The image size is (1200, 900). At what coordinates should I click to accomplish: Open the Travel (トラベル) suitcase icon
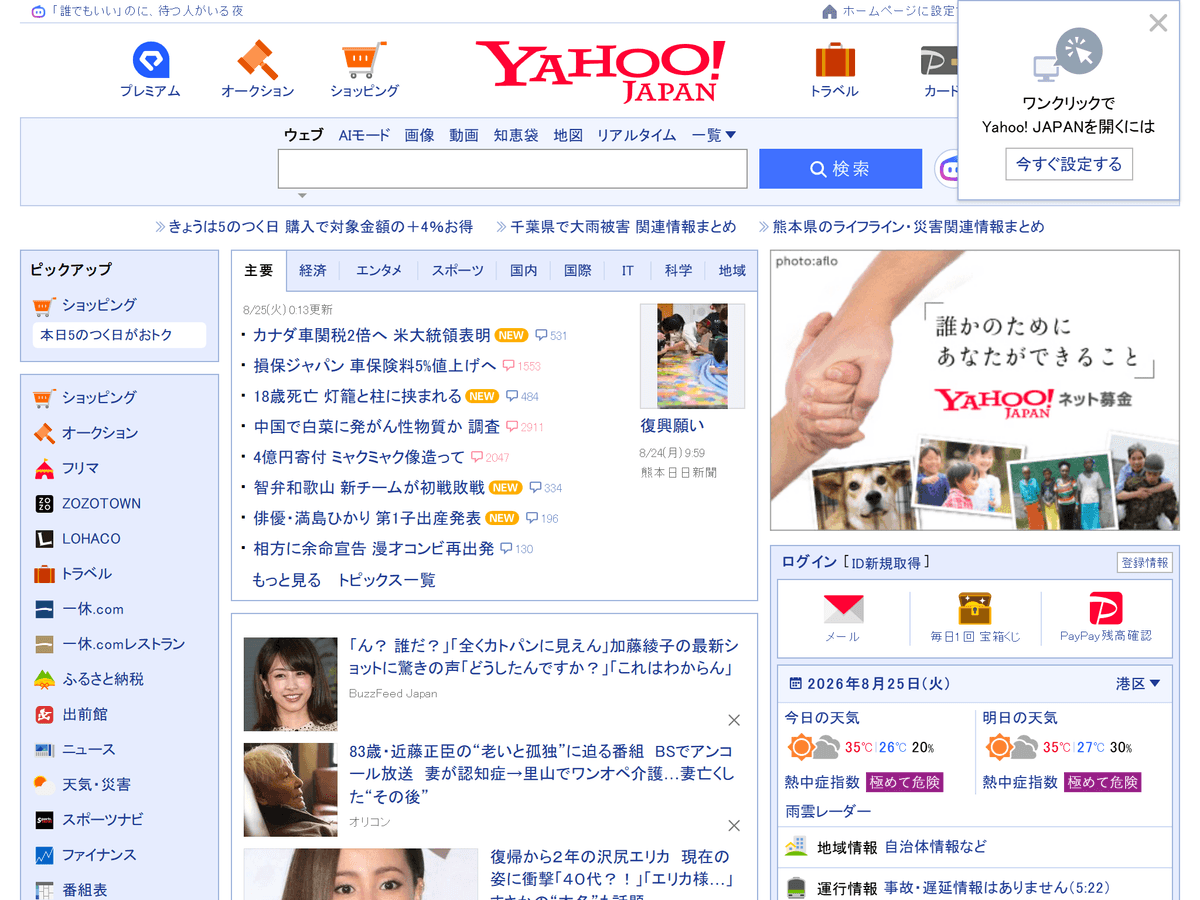point(835,60)
